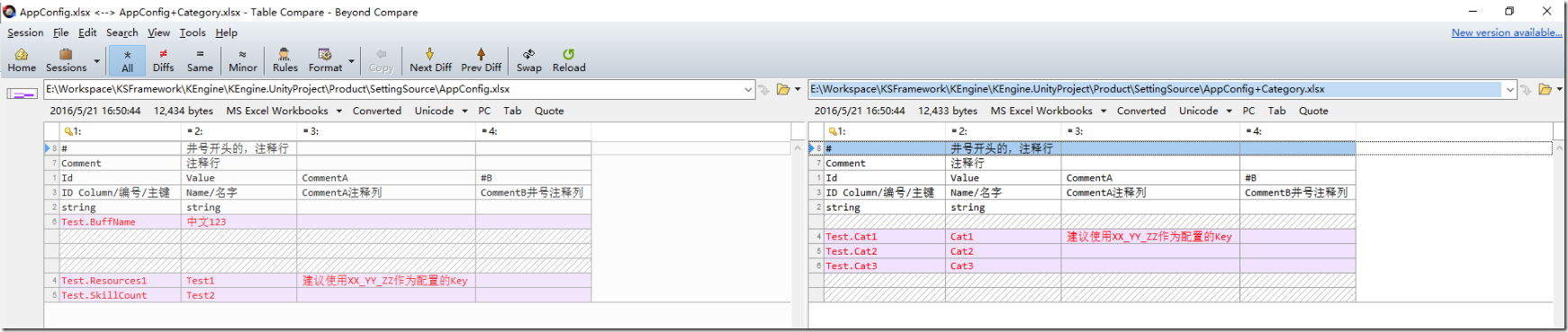This screenshot has width=1568, height=332.
Task: Expand the right file path history dropdown
Action: coord(1509,89)
